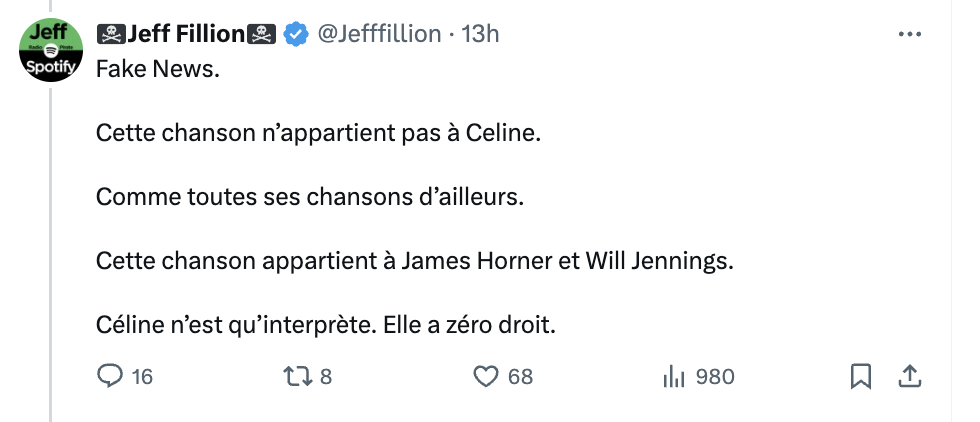The width and height of the screenshot is (980, 422).
Task: Open the Jeff Fillion display name link
Action: 186,34
